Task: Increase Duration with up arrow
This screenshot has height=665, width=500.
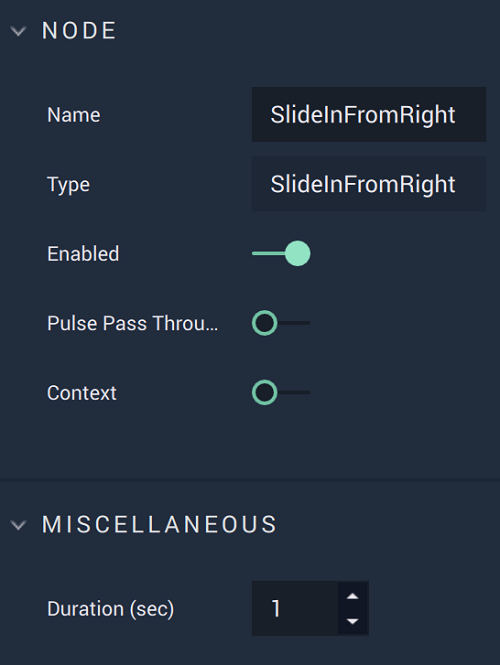Action: tap(352, 596)
